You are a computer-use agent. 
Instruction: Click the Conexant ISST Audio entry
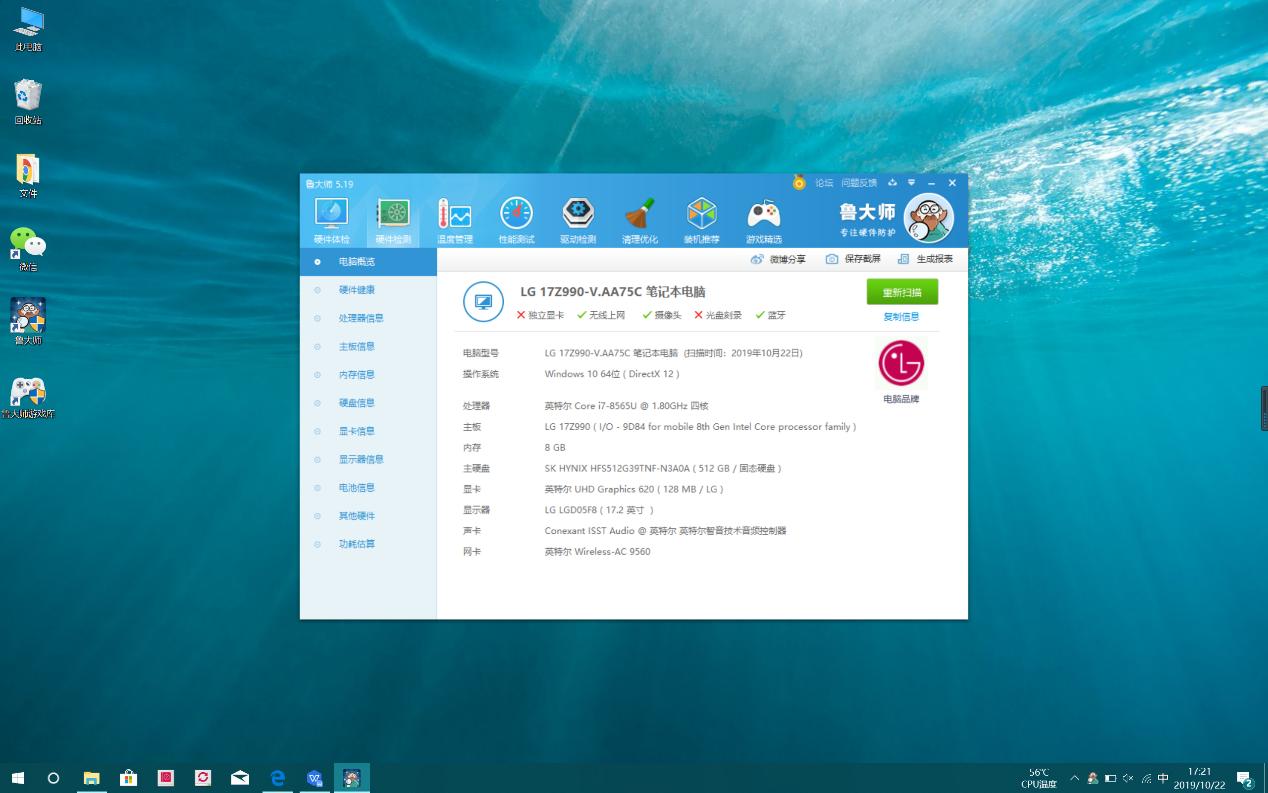665,531
